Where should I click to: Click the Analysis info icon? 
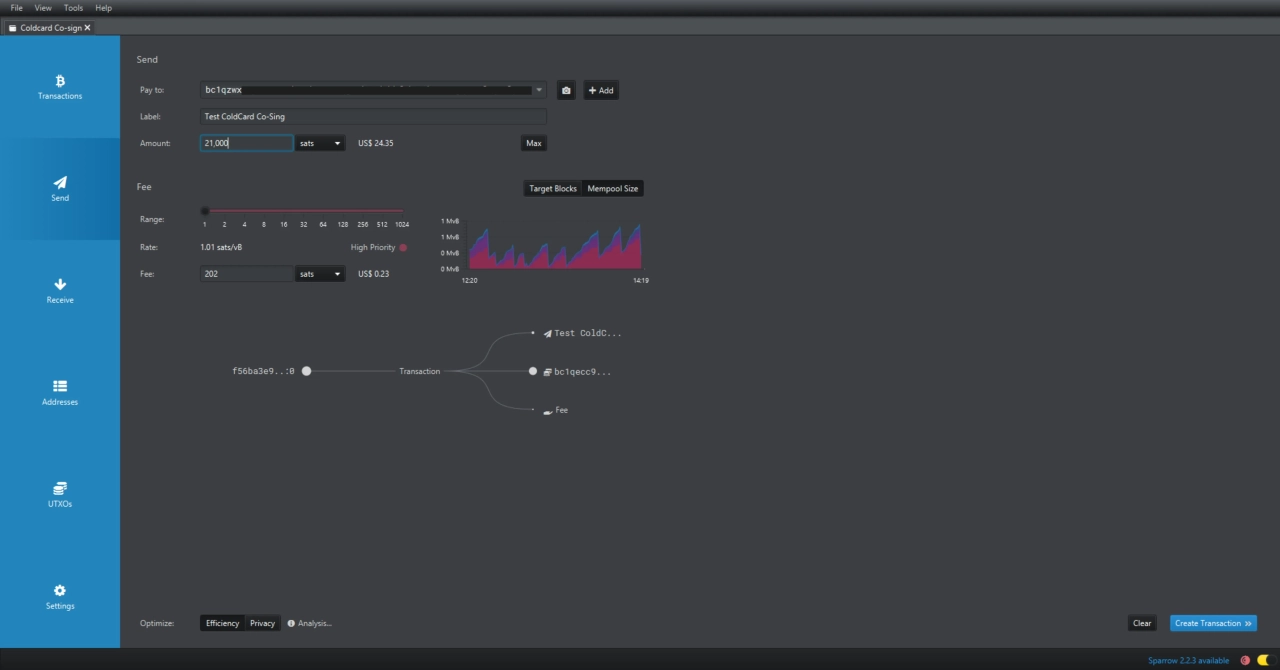291,623
